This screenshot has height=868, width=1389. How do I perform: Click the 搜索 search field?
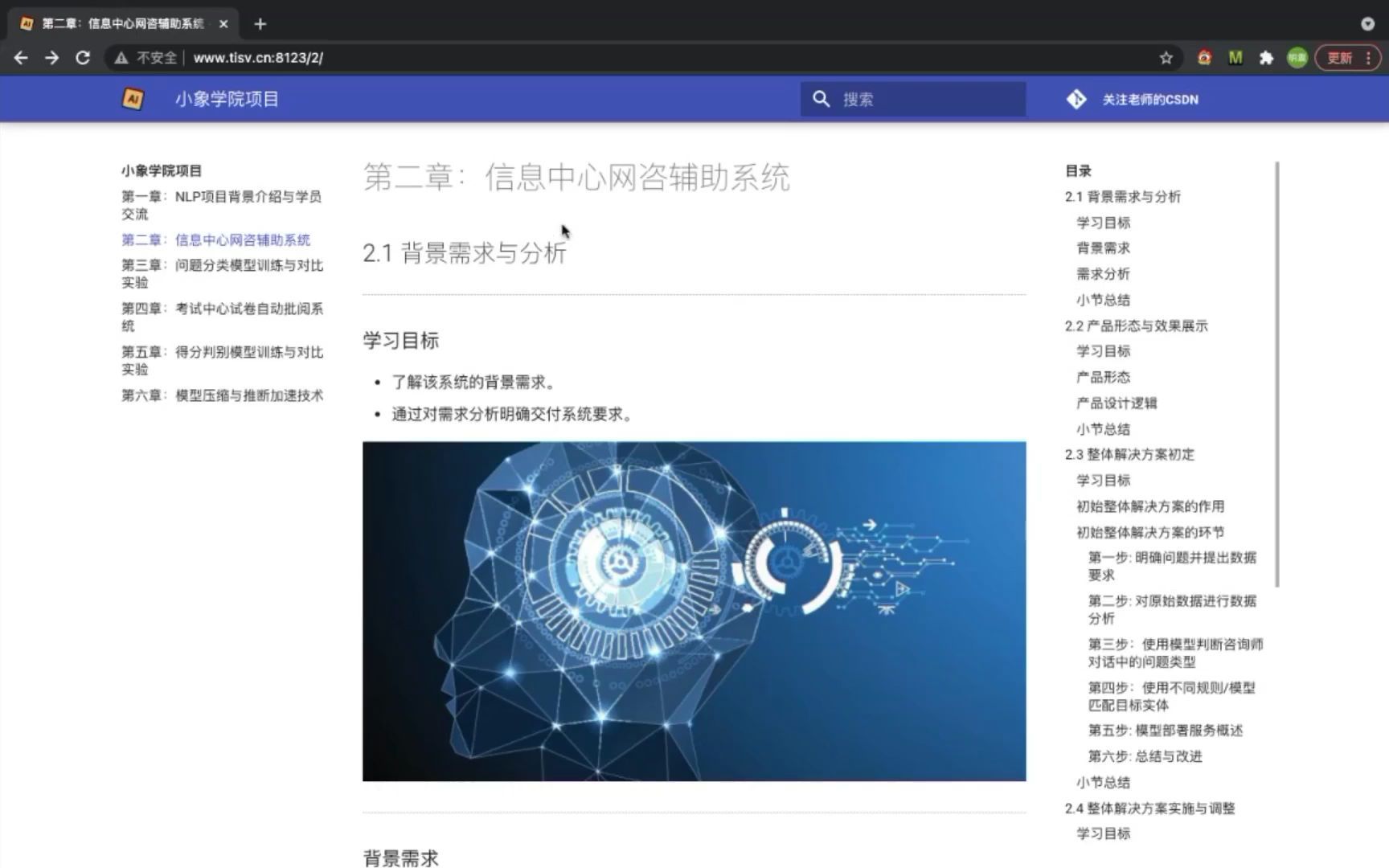pos(913,99)
